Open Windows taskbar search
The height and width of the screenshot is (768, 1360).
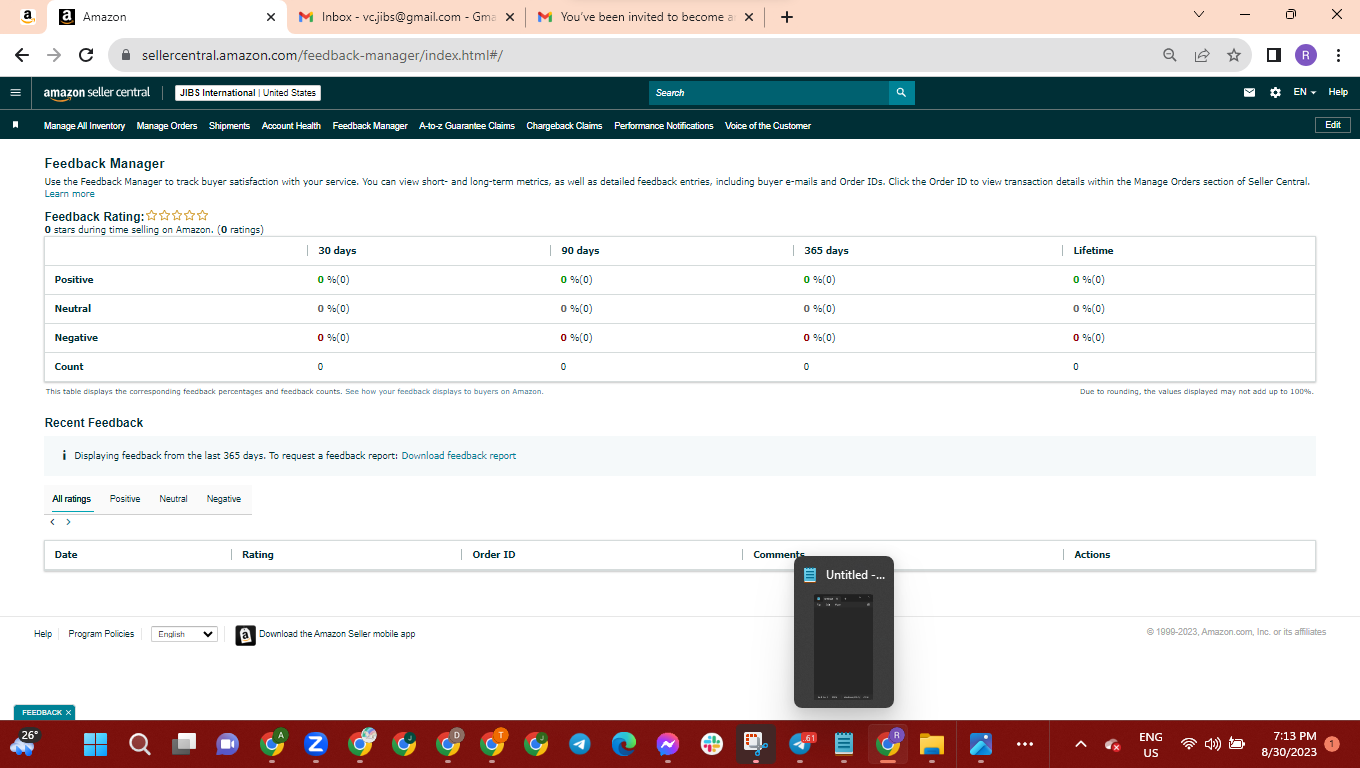coord(140,744)
